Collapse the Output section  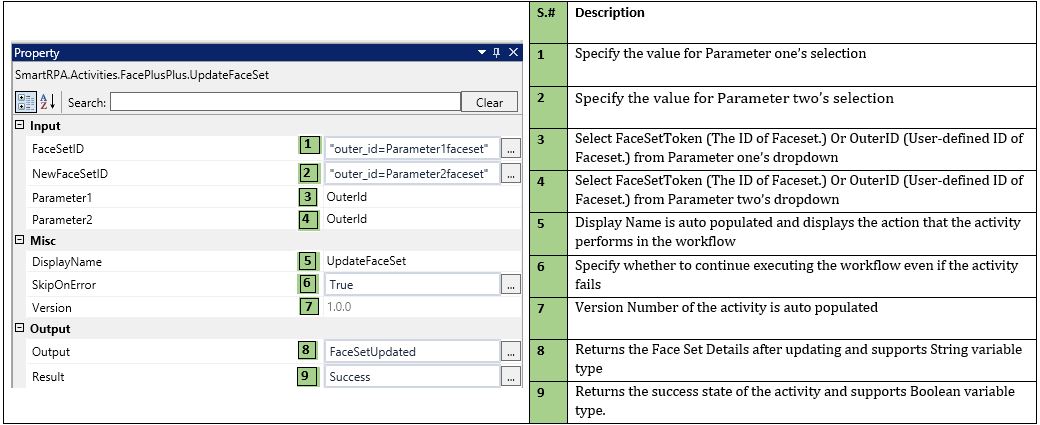20,329
